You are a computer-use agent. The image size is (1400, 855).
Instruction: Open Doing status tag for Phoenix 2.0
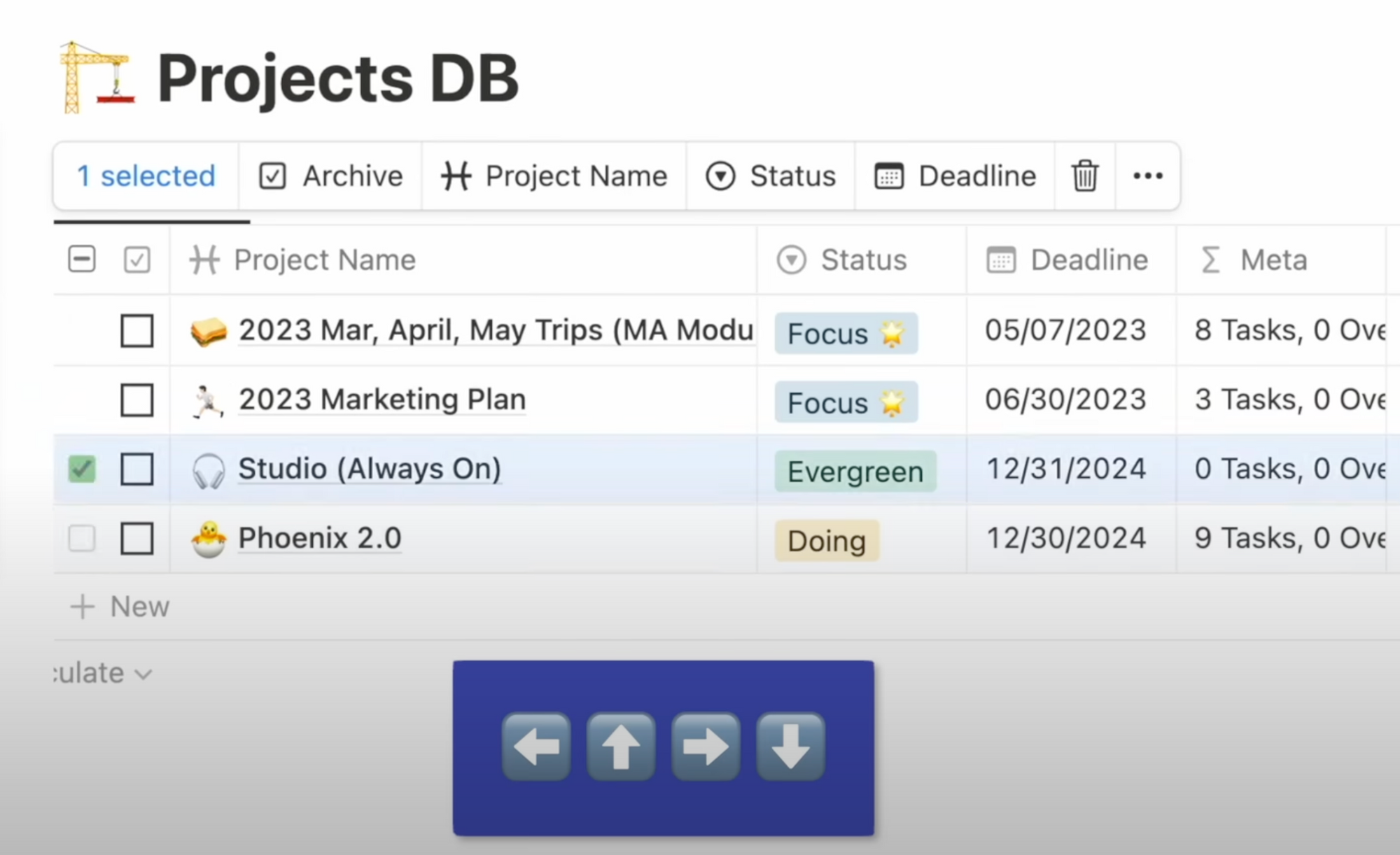(827, 541)
